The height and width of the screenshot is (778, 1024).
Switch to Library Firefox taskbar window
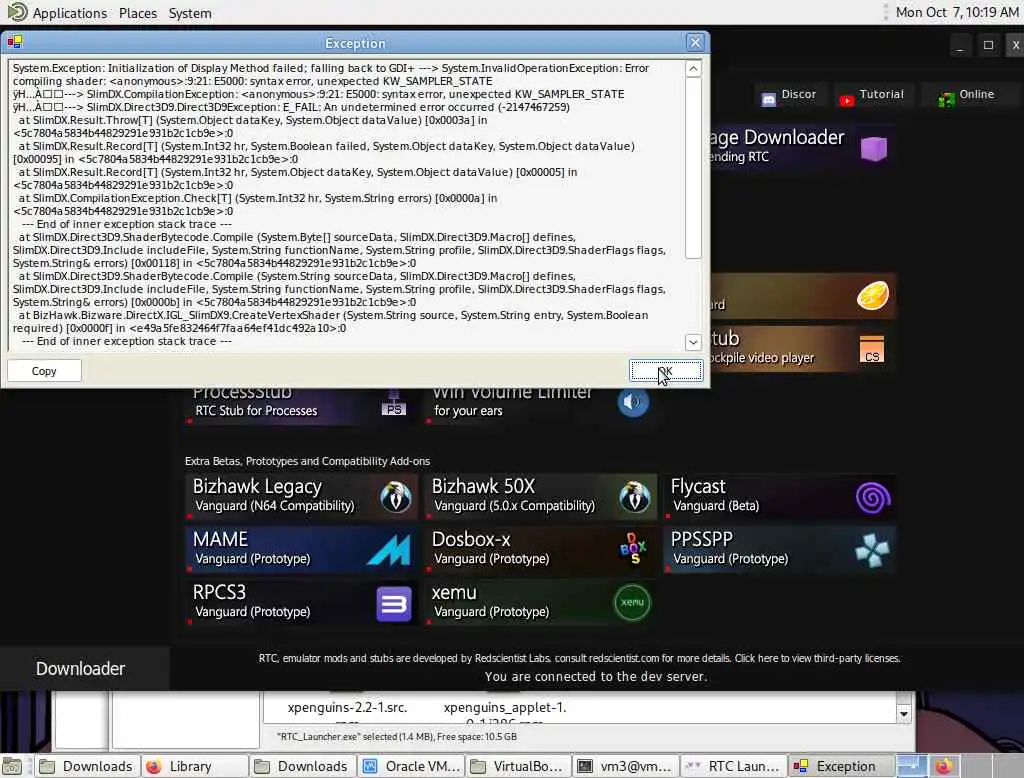pyautogui.click(x=195, y=766)
